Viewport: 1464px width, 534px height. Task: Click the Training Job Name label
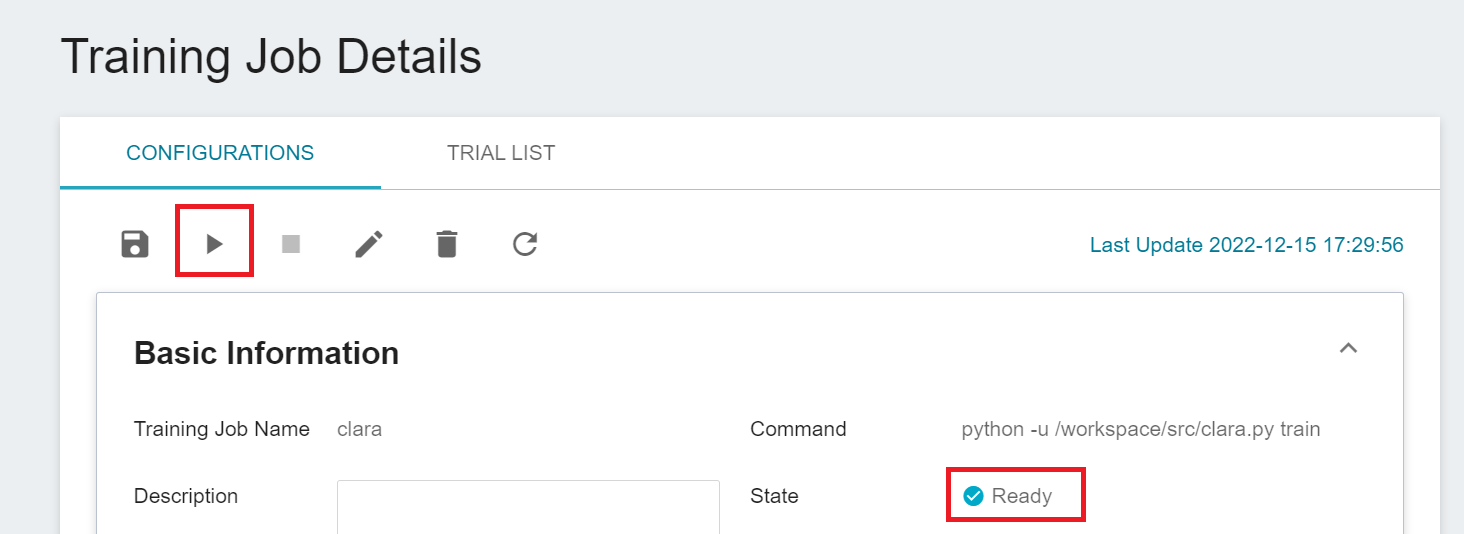222,430
